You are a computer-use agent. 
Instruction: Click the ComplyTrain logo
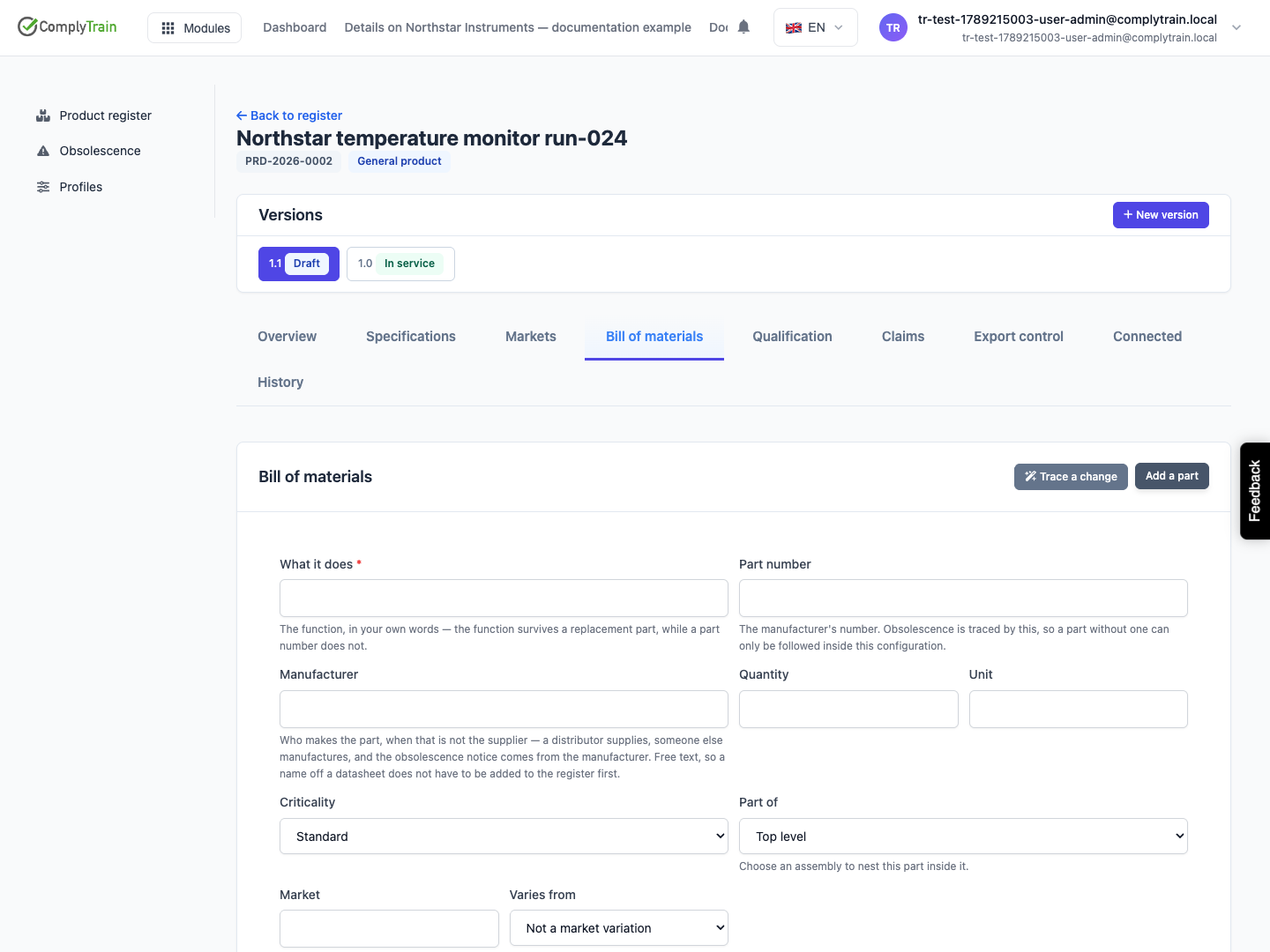(x=67, y=26)
